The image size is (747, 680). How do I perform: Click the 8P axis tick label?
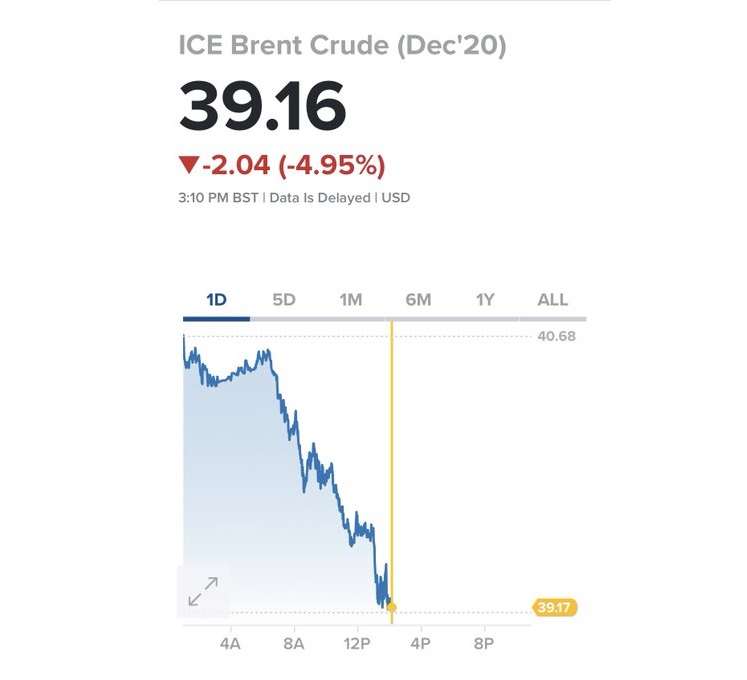pos(484,644)
